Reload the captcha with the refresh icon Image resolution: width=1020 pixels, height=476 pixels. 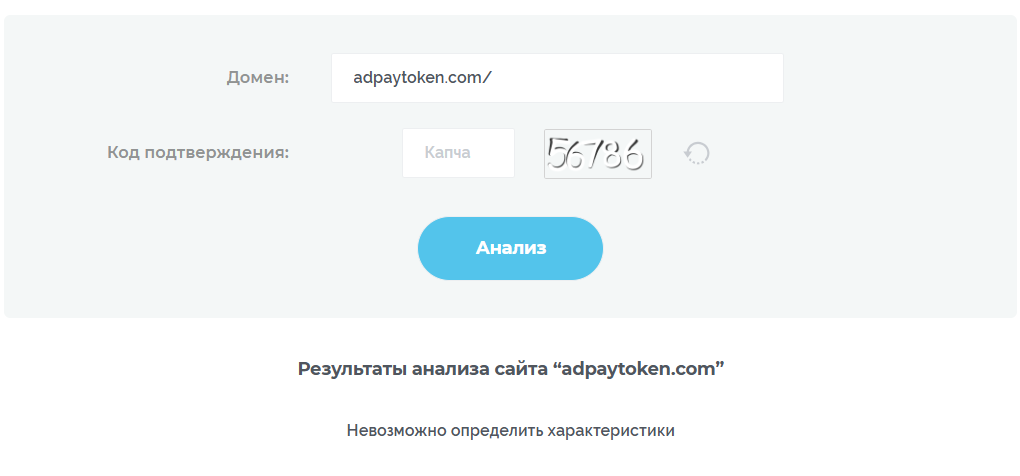[x=697, y=153]
